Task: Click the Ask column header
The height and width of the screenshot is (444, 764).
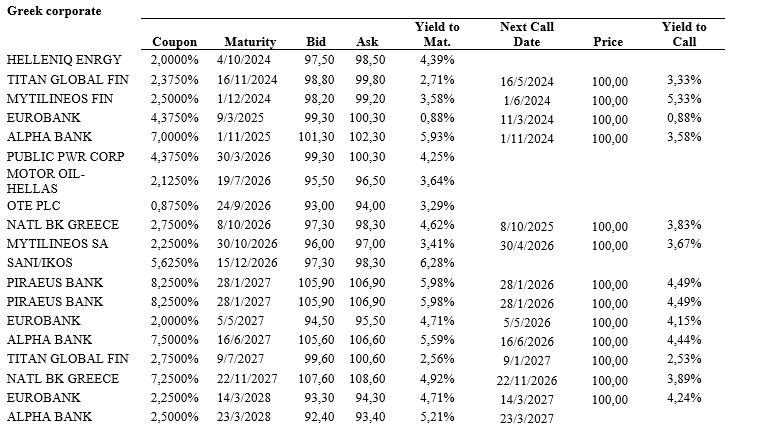Action: (x=367, y=42)
